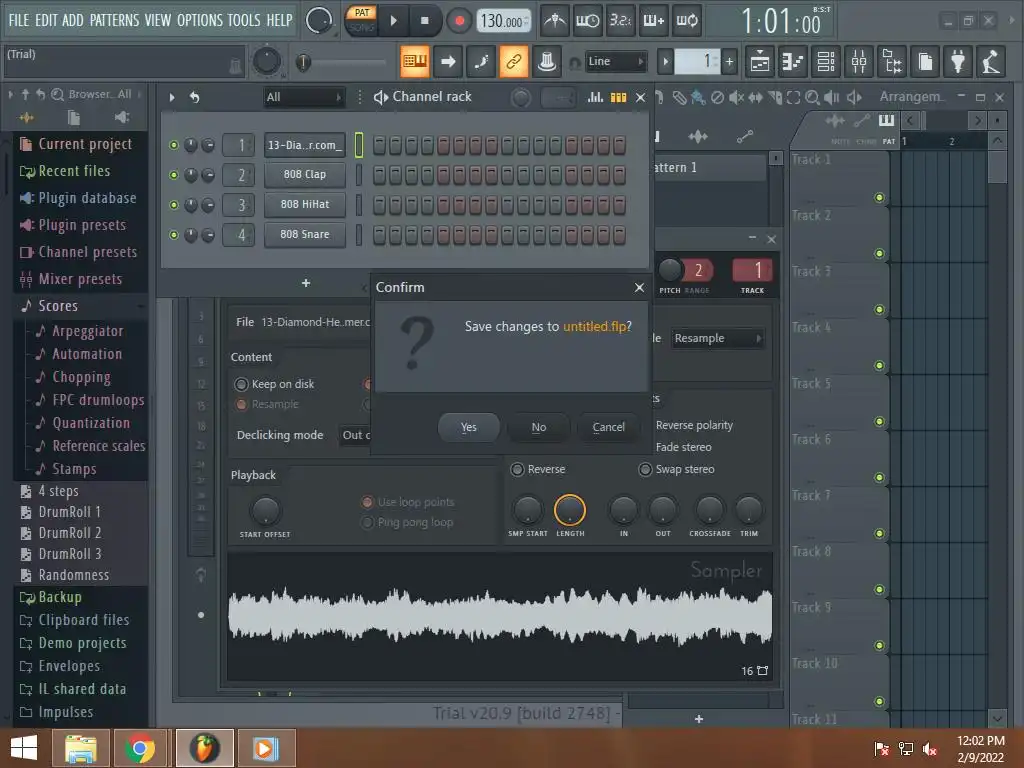Click the stamp tool icon in toolbar

coord(547,61)
